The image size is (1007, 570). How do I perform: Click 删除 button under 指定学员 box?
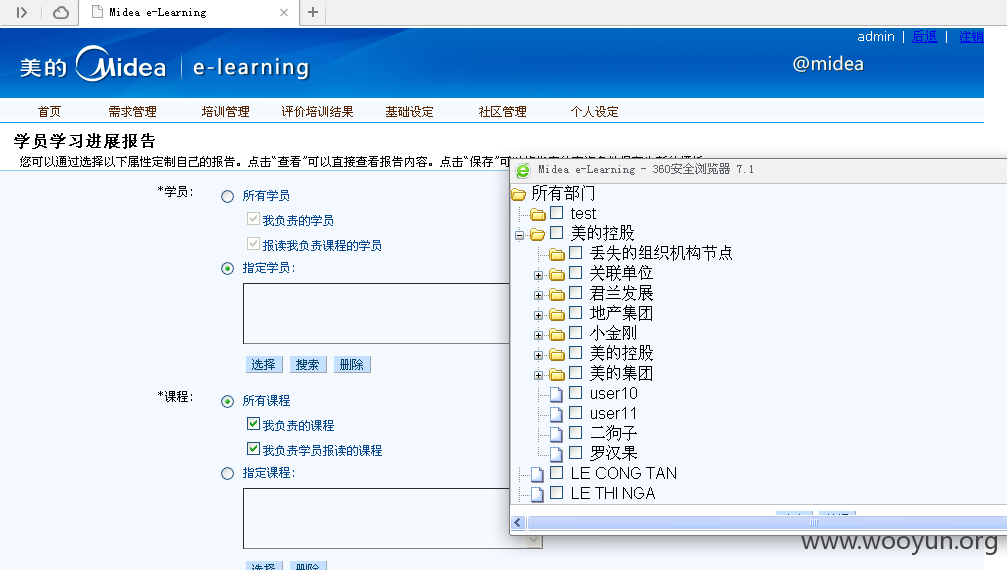coord(352,365)
